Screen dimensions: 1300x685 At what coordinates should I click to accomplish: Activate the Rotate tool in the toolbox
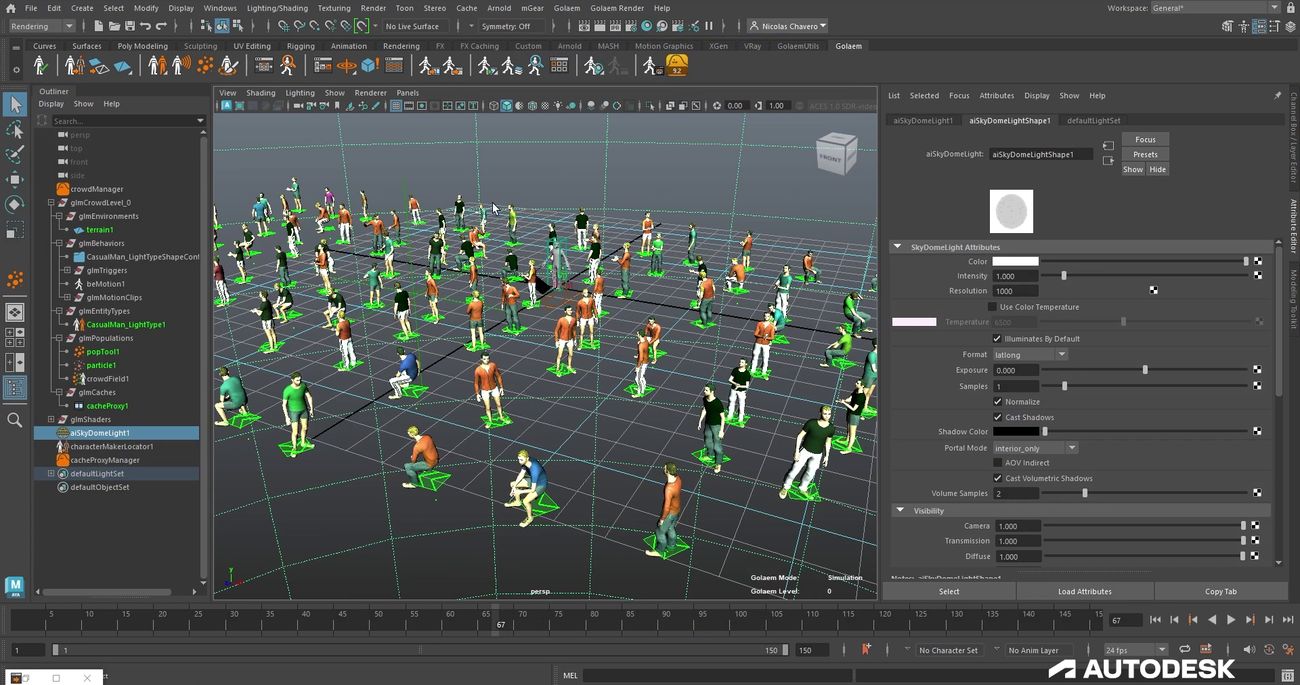(x=15, y=205)
